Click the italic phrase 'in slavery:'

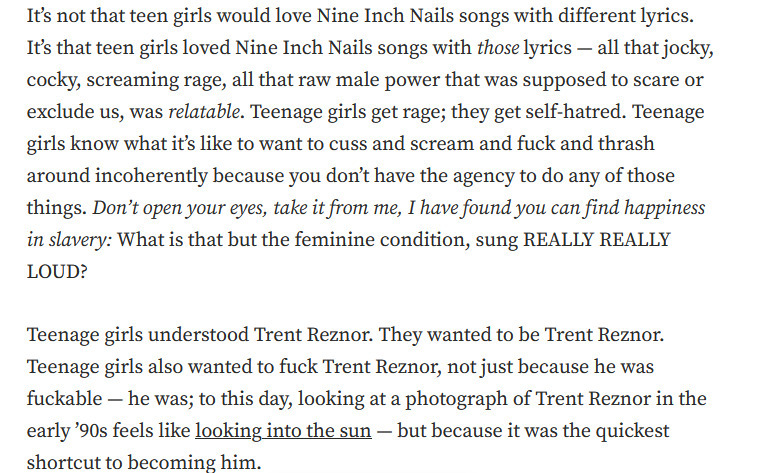coord(69,240)
